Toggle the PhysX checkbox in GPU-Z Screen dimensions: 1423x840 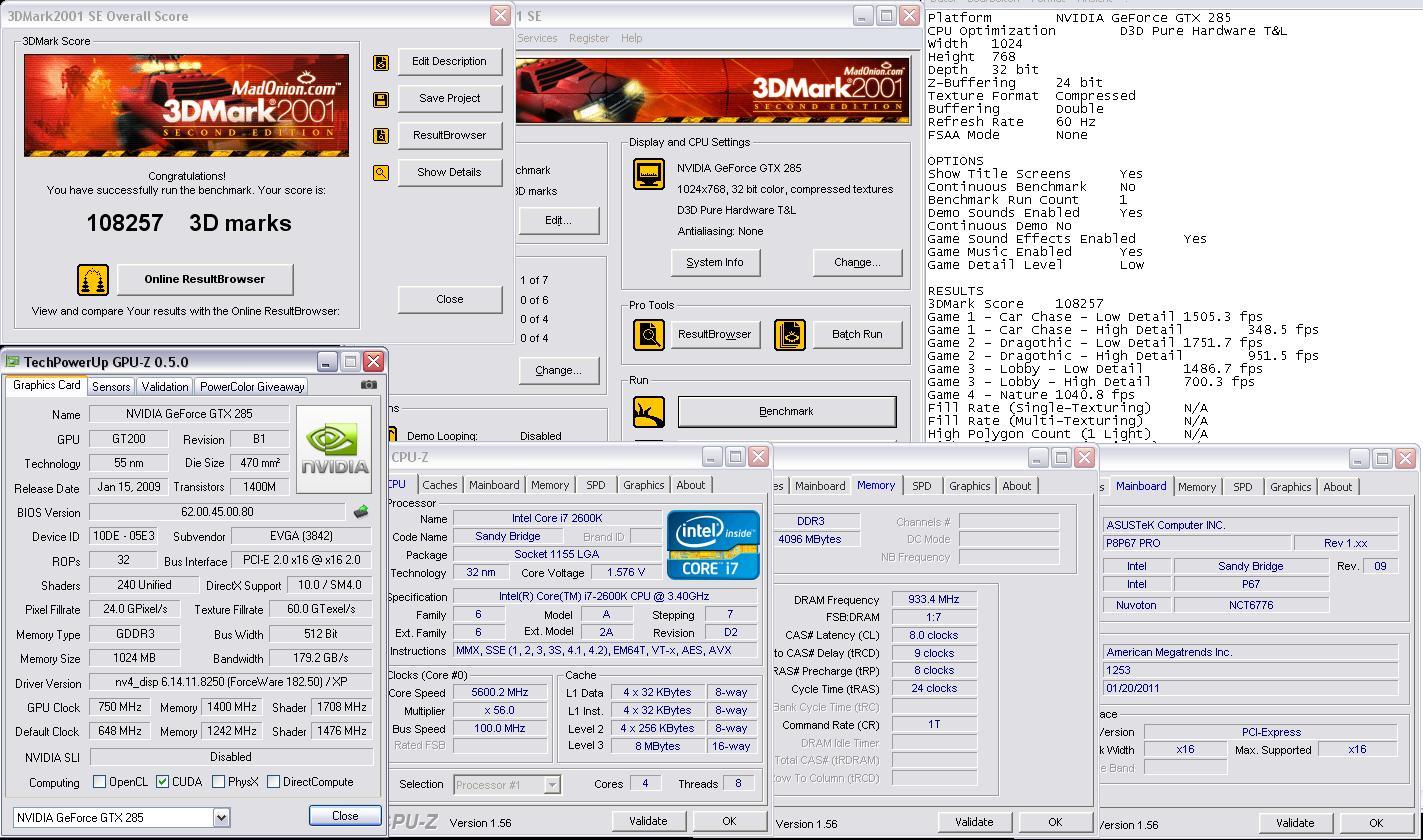click(218, 782)
